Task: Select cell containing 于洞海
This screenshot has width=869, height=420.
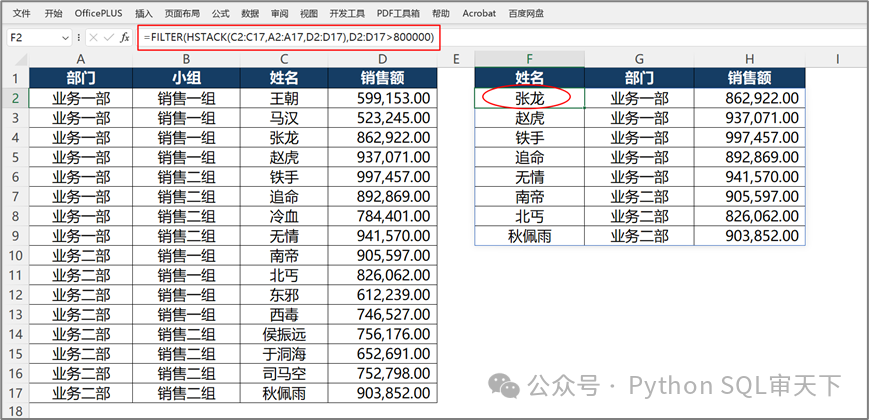Action: [284, 354]
